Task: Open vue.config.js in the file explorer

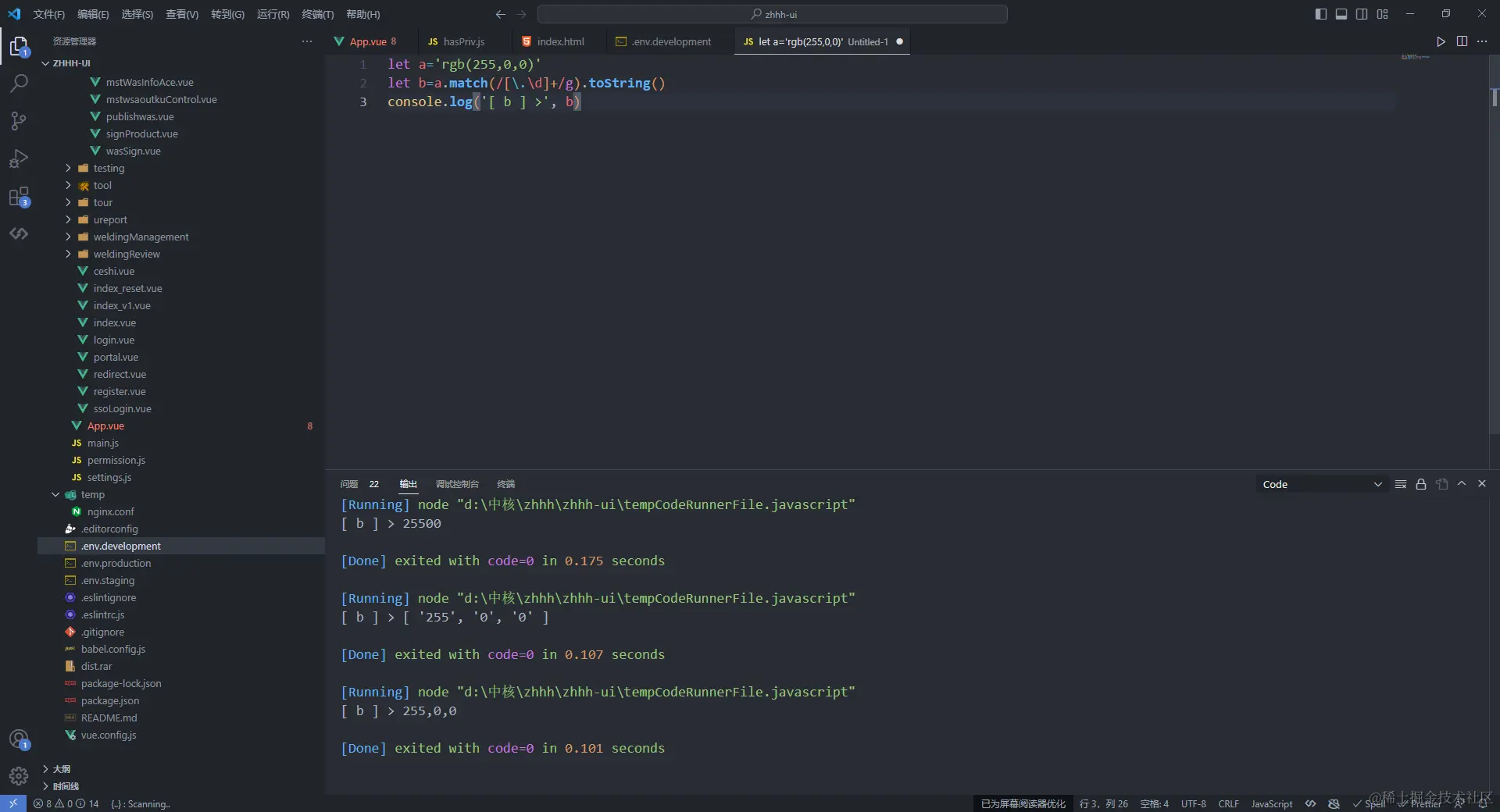Action: (x=109, y=735)
